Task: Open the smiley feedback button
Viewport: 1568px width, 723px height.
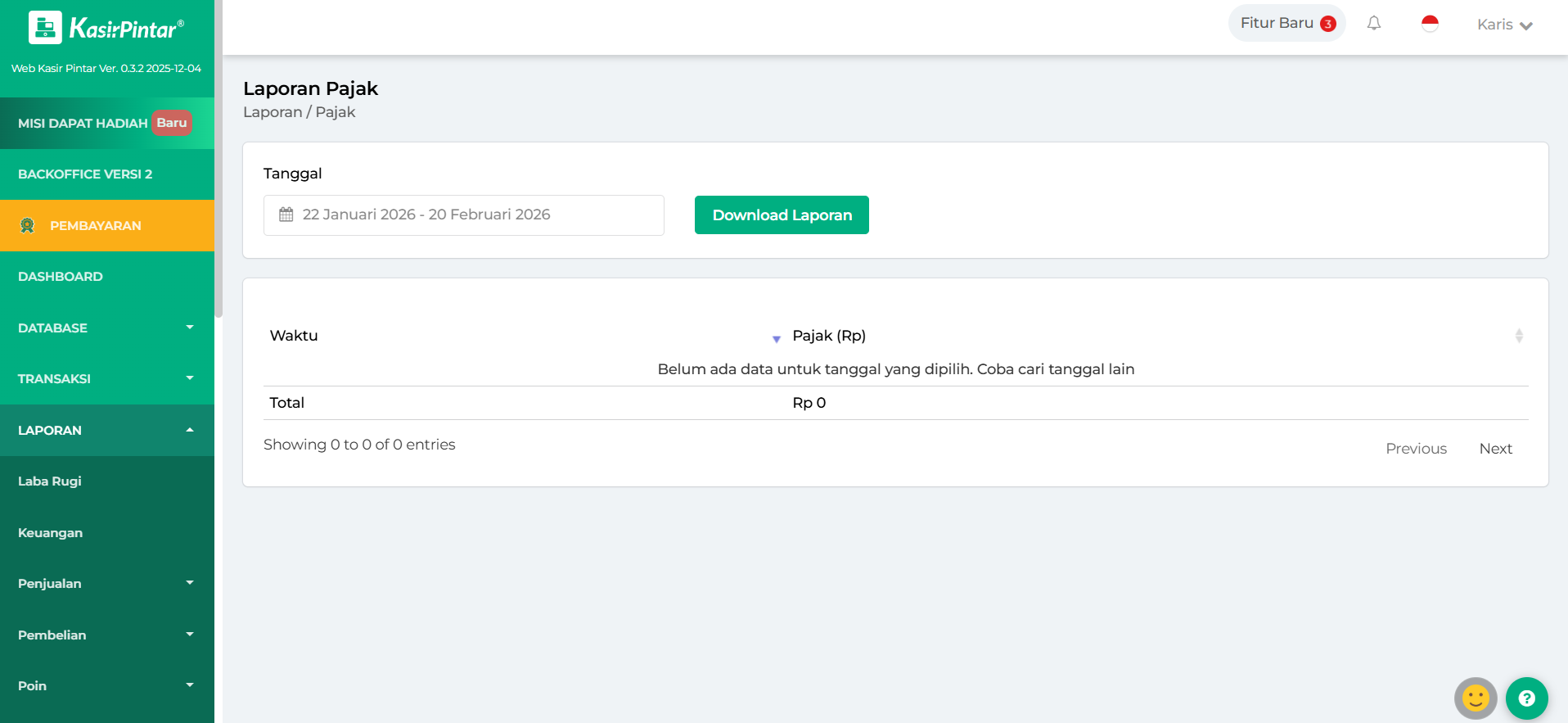Action: pyautogui.click(x=1475, y=698)
